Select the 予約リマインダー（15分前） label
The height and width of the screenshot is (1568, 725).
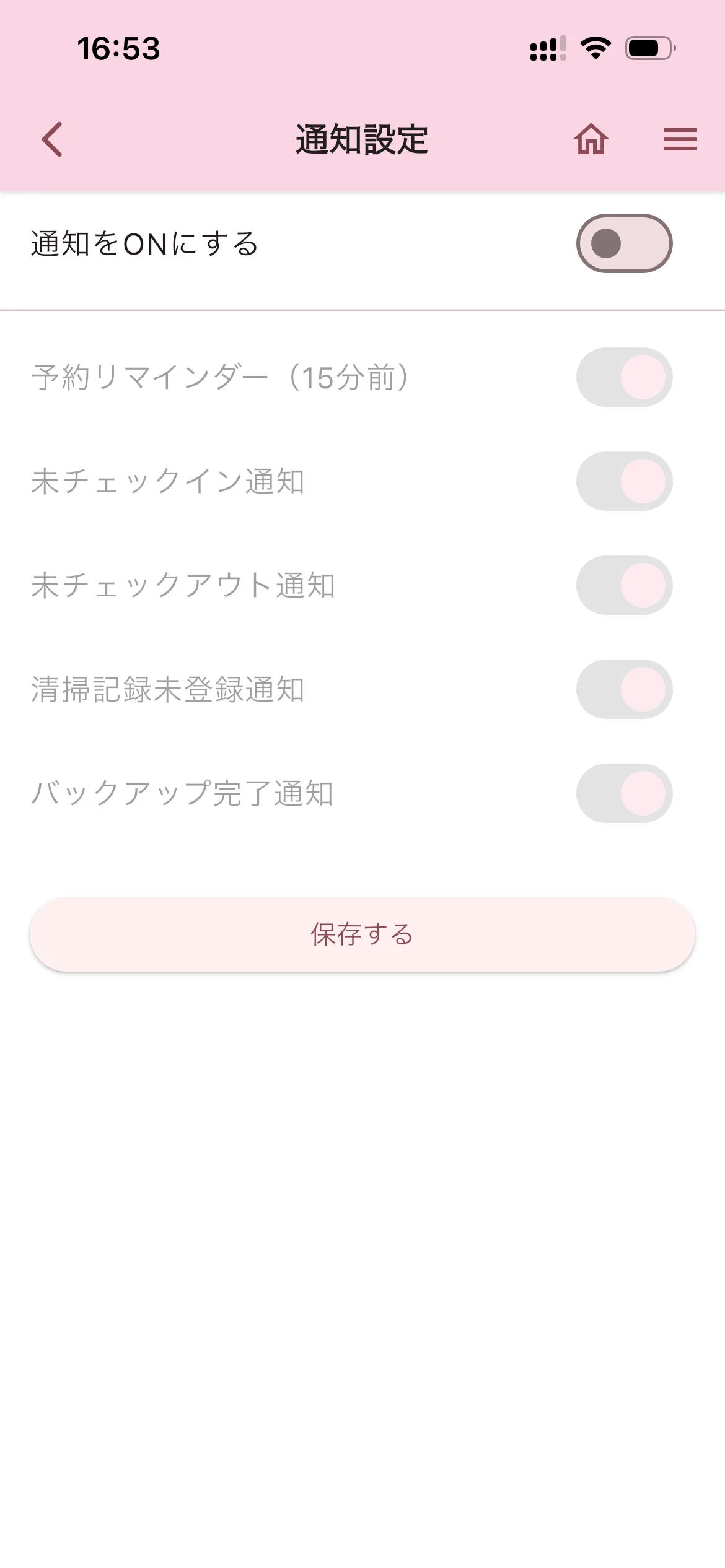(220, 377)
